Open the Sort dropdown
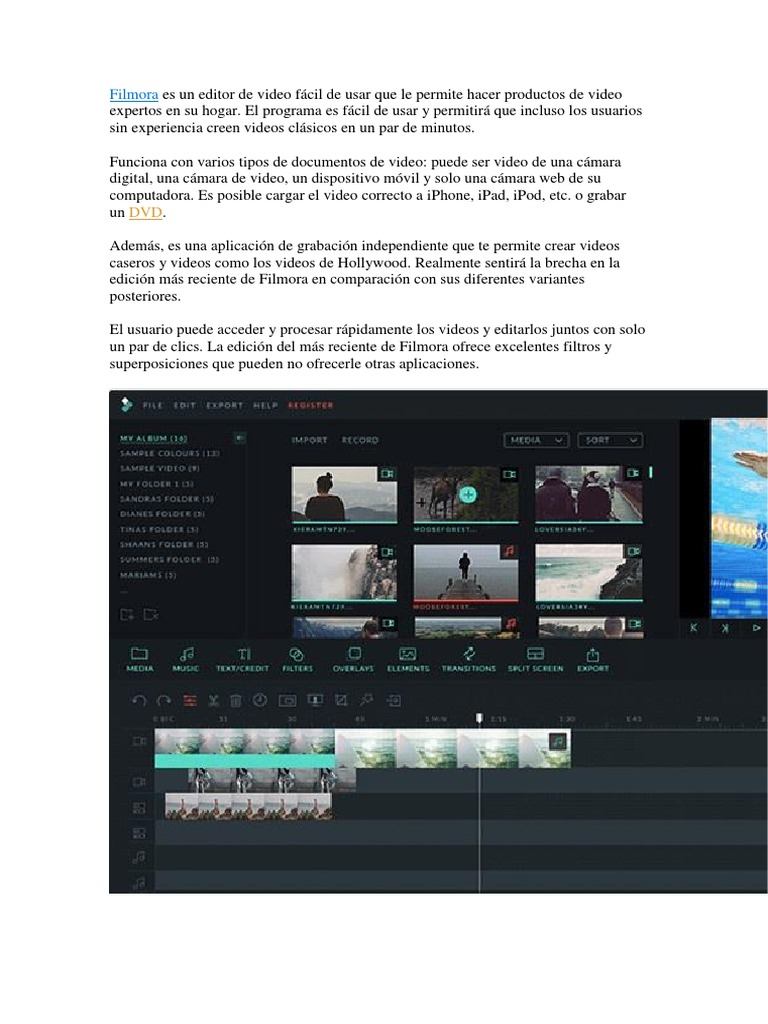Viewport: 768px width, 1024px height. point(609,439)
